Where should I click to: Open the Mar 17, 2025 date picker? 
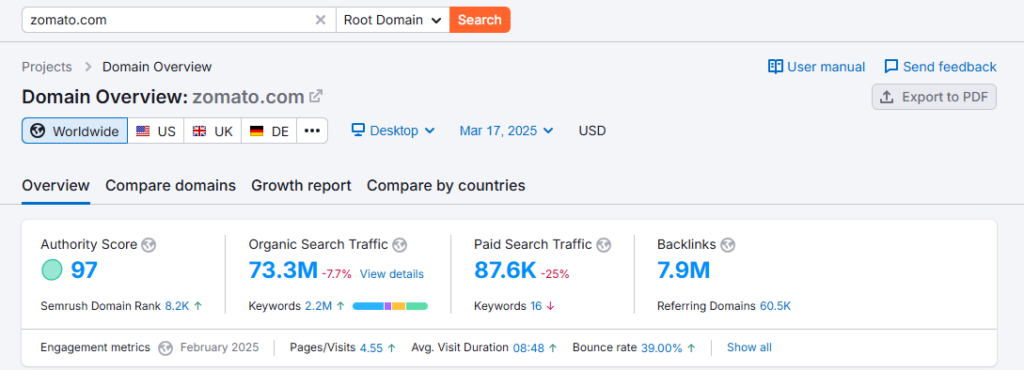pos(506,131)
